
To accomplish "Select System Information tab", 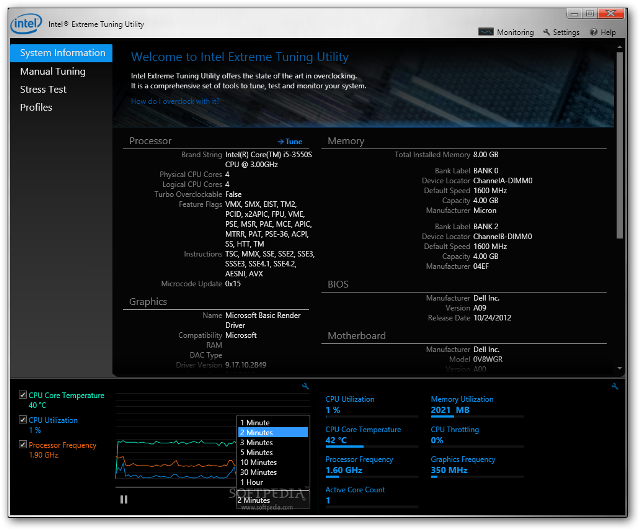I will 61,53.
